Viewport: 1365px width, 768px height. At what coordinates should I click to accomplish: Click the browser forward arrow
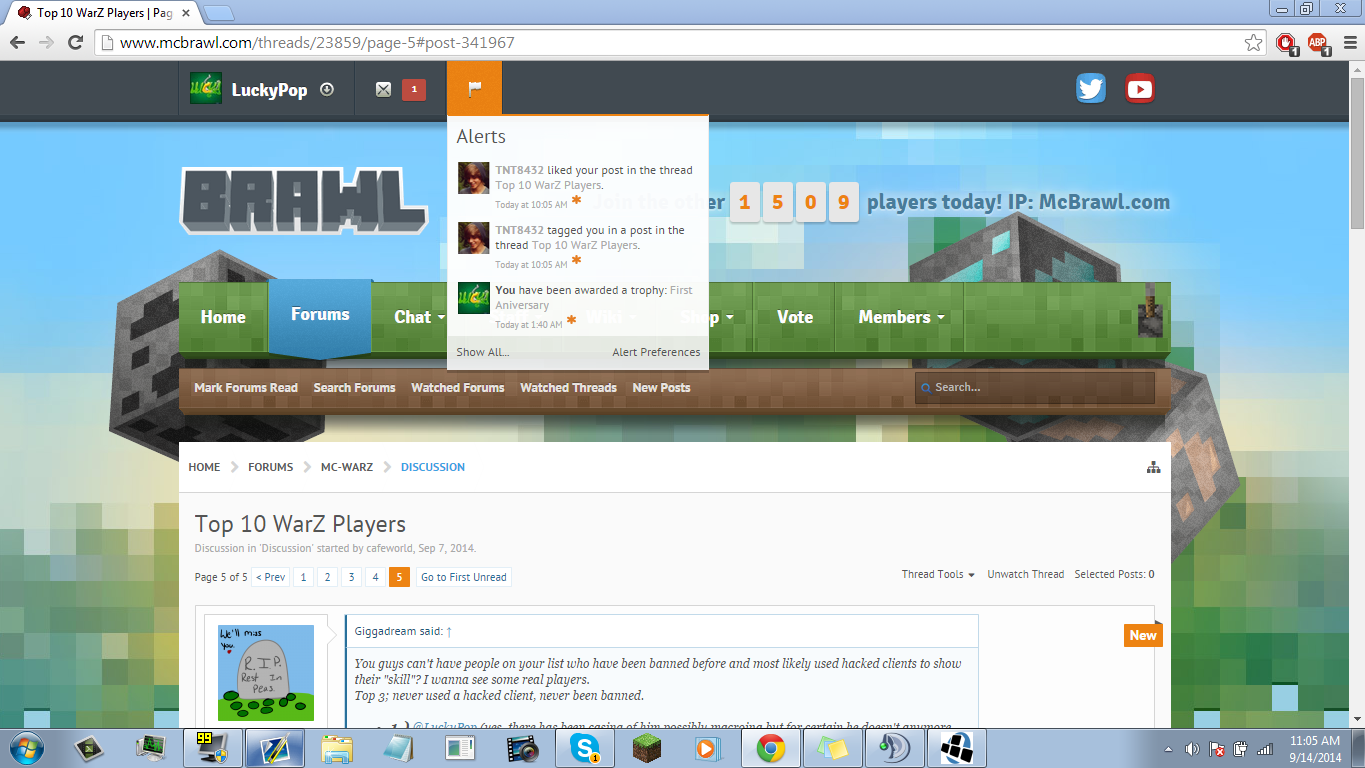[46, 43]
